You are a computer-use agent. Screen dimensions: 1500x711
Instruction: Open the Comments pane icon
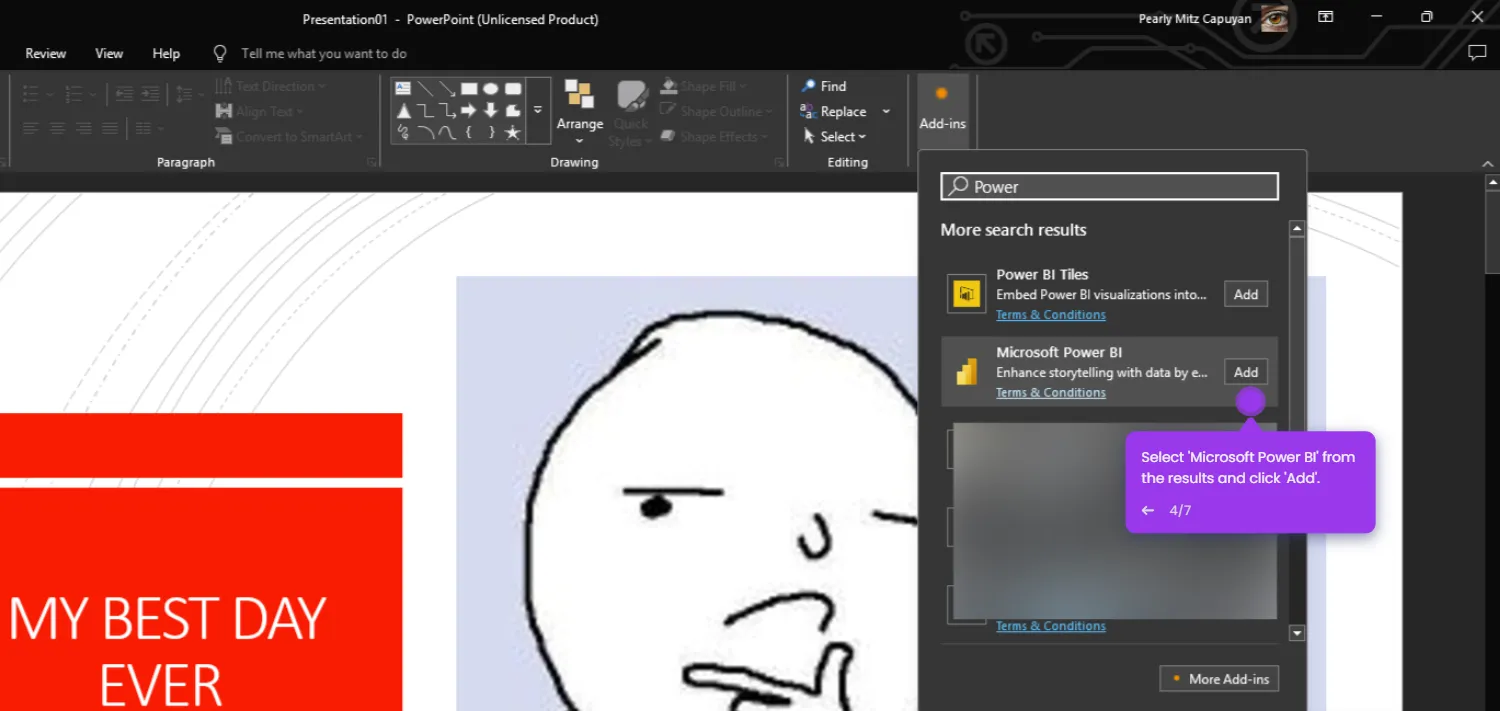click(1477, 53)
